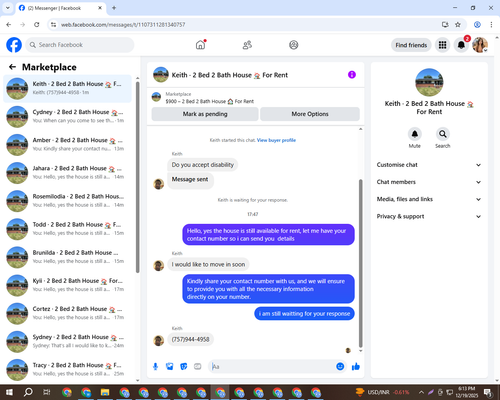Open Cydney's conversation in the chat list

[x=67, y=117]
